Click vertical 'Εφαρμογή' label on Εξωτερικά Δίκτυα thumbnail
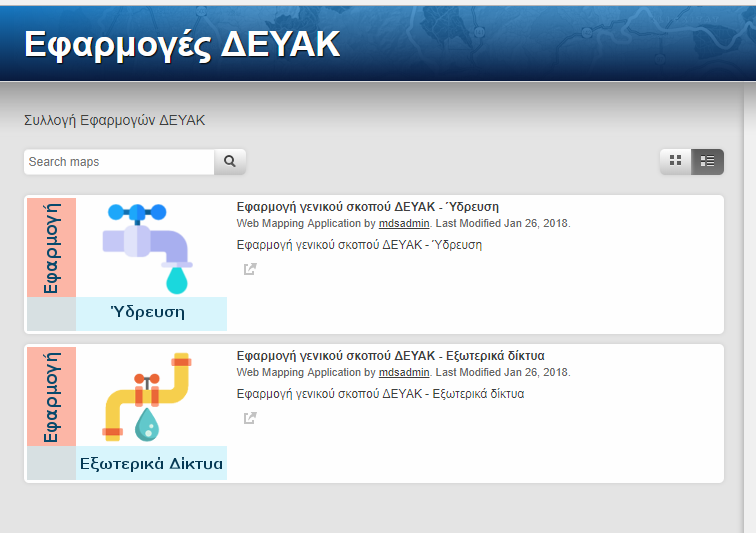The height and width of the screenshot is (533, 756). (51, 396)
